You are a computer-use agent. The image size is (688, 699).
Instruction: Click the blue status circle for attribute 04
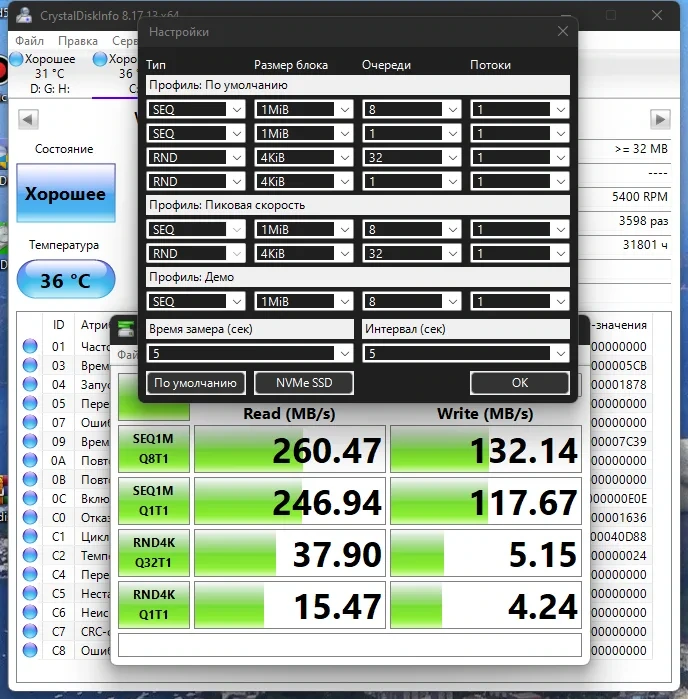click(30, 384)
